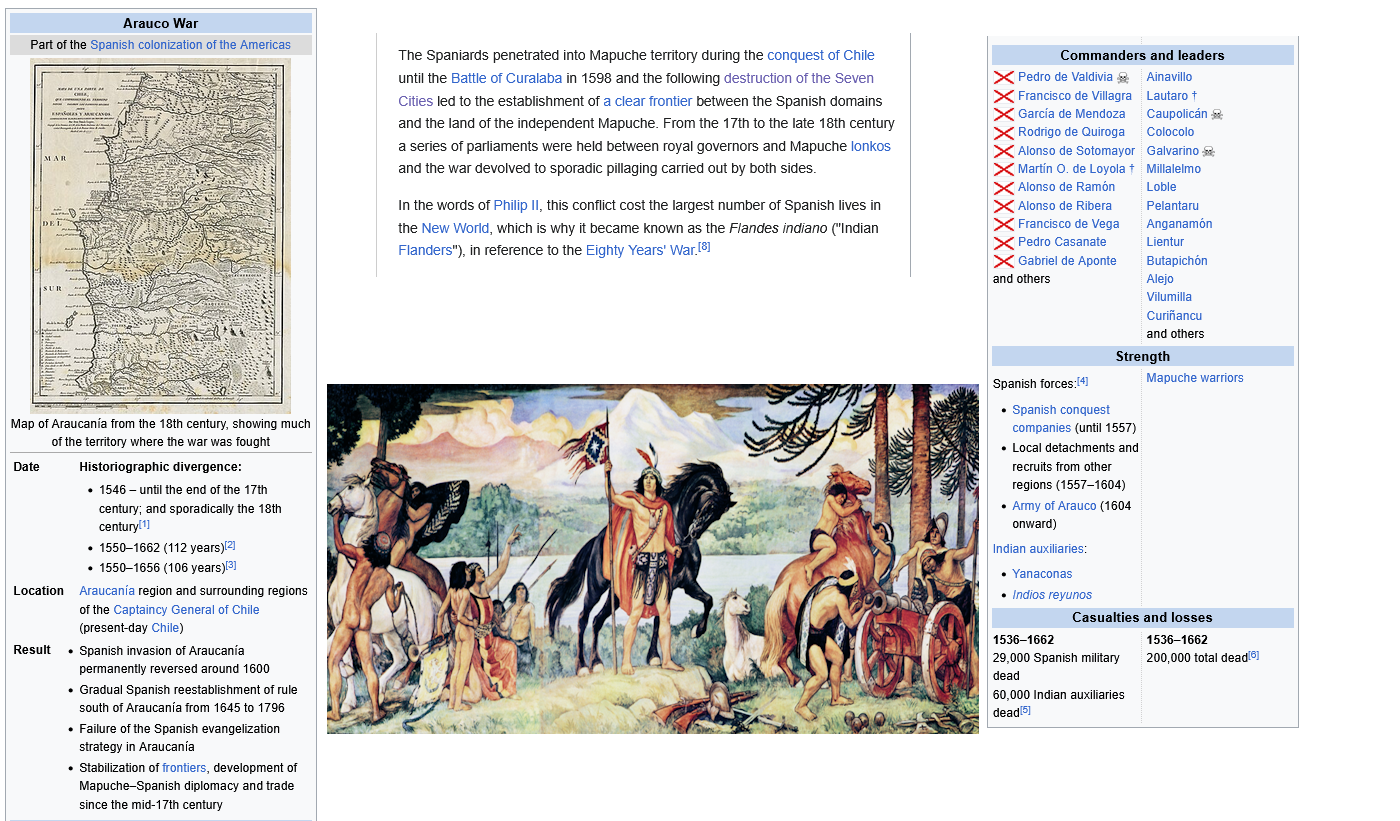Follow the Curiñancu link
Screen dimensions: 1400x821
coord(1174,316)
